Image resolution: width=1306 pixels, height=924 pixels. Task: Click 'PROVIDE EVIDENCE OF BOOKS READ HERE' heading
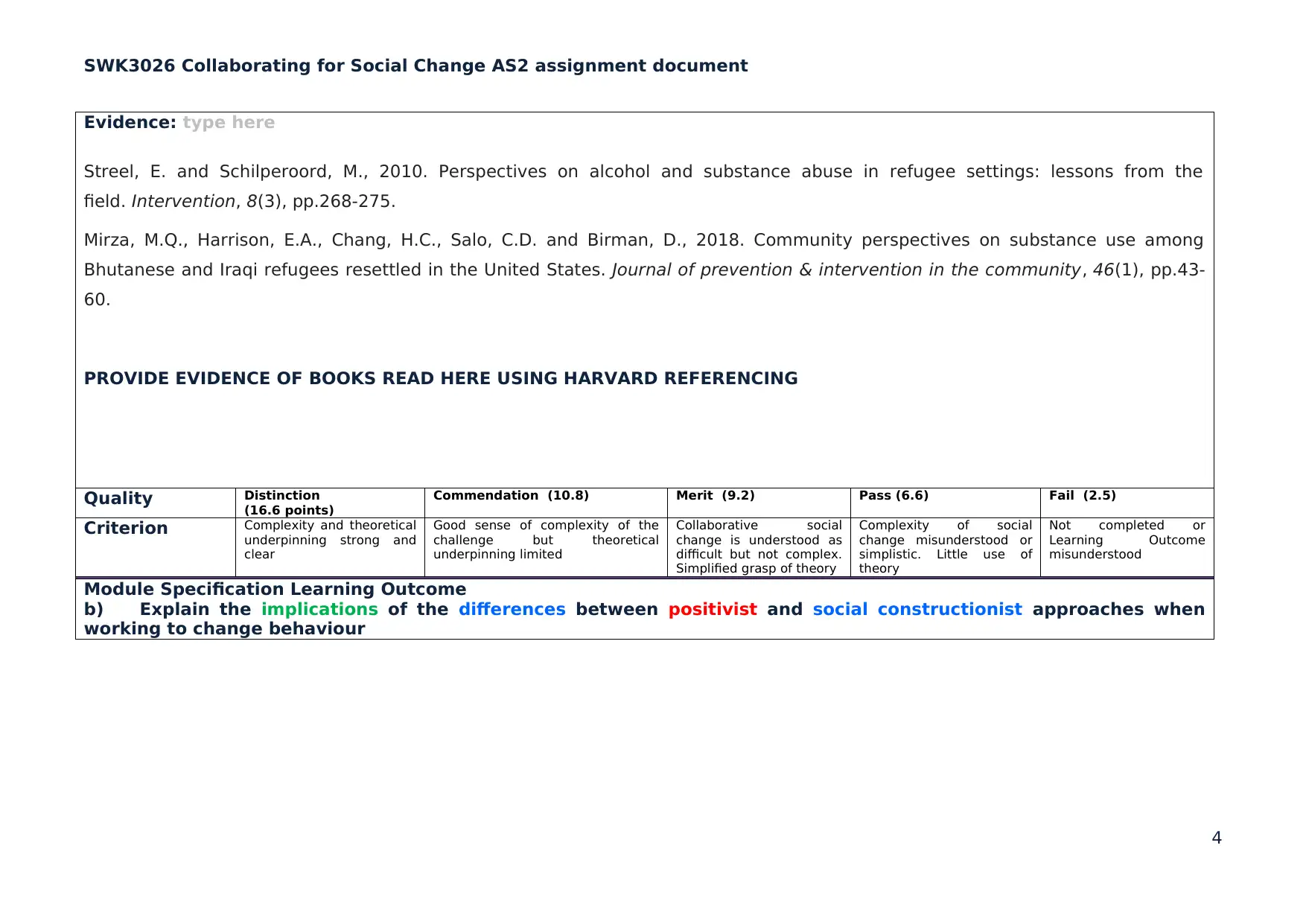[x=441, y=378]
